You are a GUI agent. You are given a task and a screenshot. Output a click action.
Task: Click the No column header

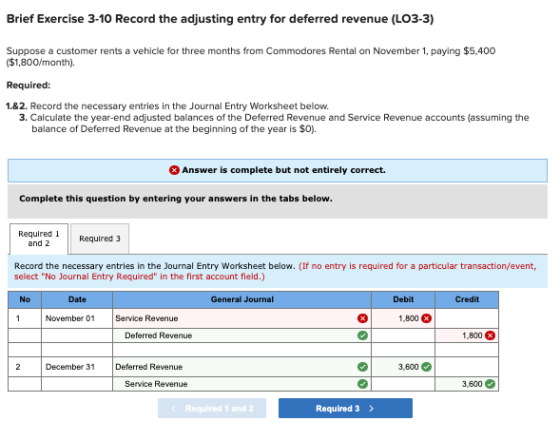[x=25, y=300]
